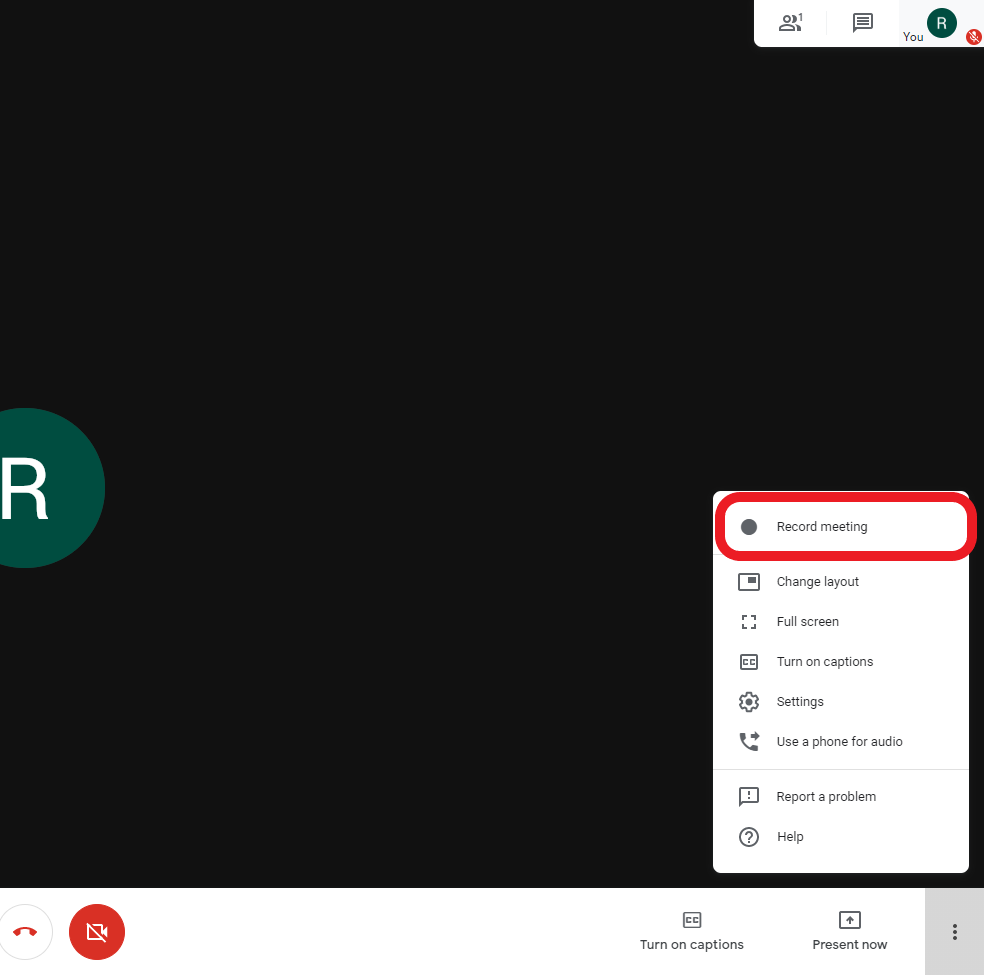Click the large R participant avatar
Screen dimensions: 984x975
click(40, 488)
